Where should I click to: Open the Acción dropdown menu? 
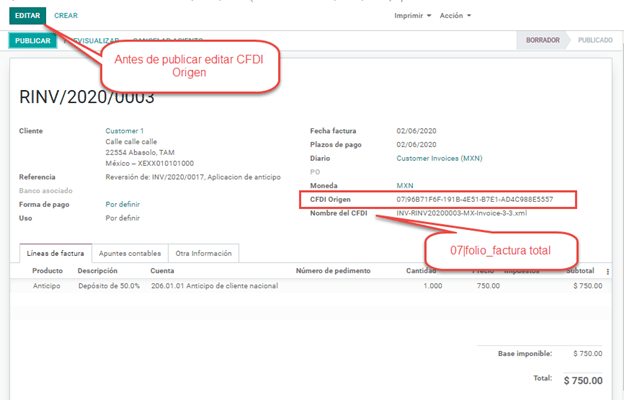(x=455, y=16)
